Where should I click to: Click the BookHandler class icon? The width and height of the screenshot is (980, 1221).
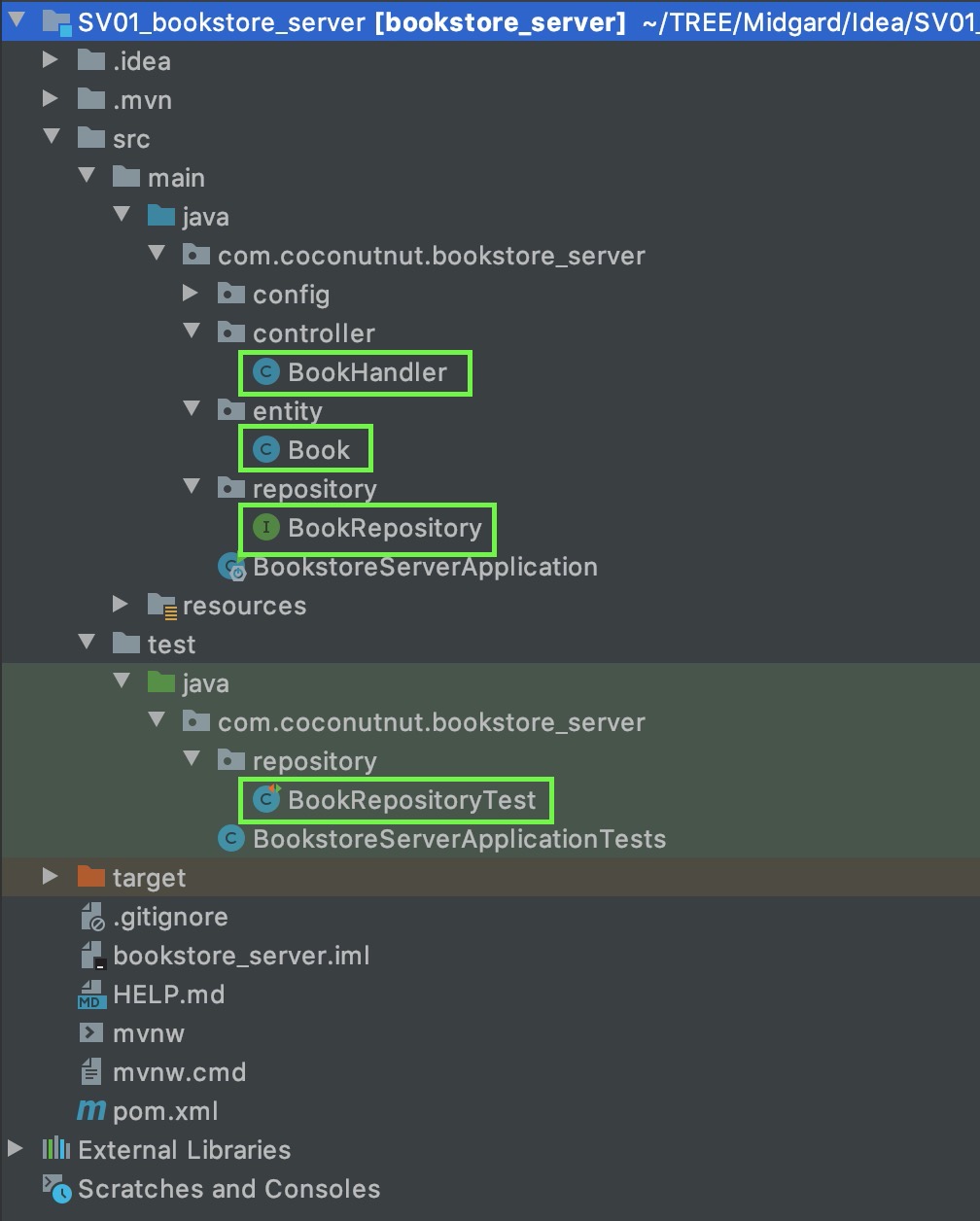265,372
